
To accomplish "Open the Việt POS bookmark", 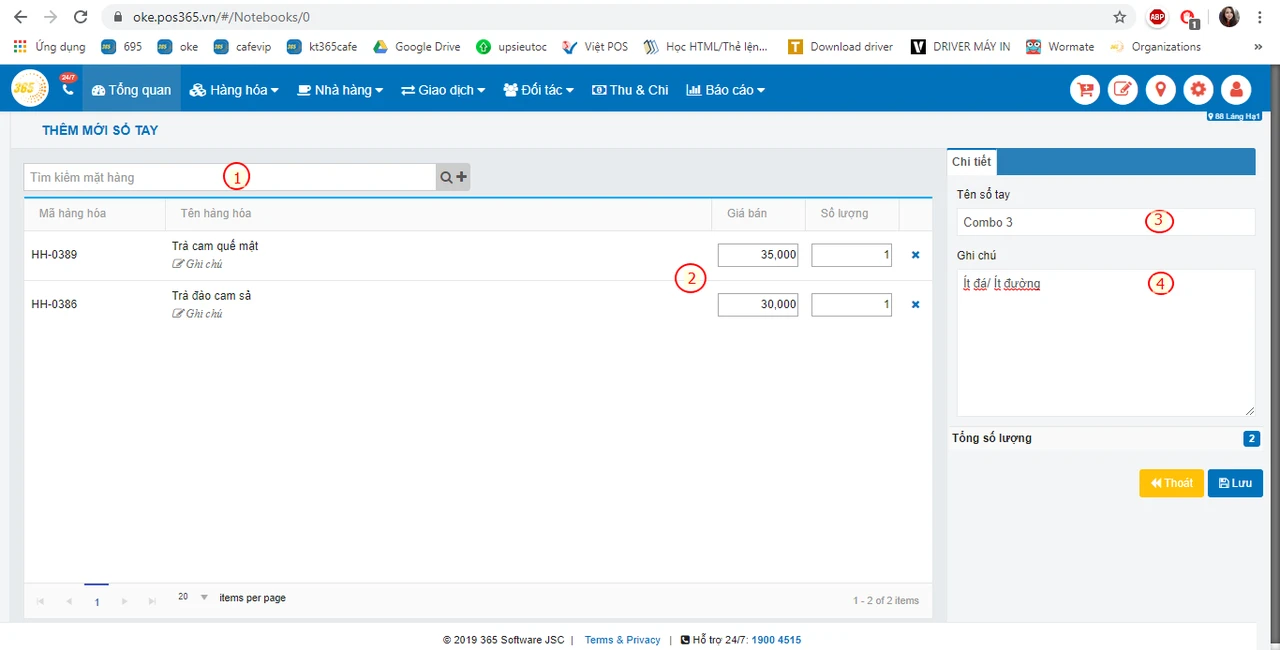I will click(595, 46).
